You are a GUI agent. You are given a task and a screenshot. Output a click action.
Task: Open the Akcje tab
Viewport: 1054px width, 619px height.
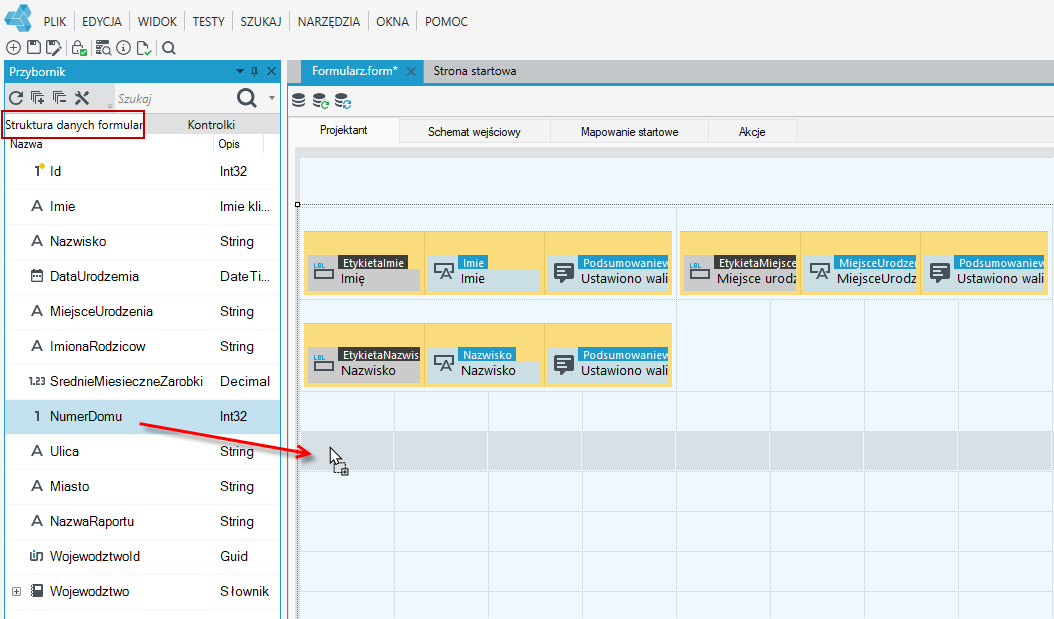point(752,132)
